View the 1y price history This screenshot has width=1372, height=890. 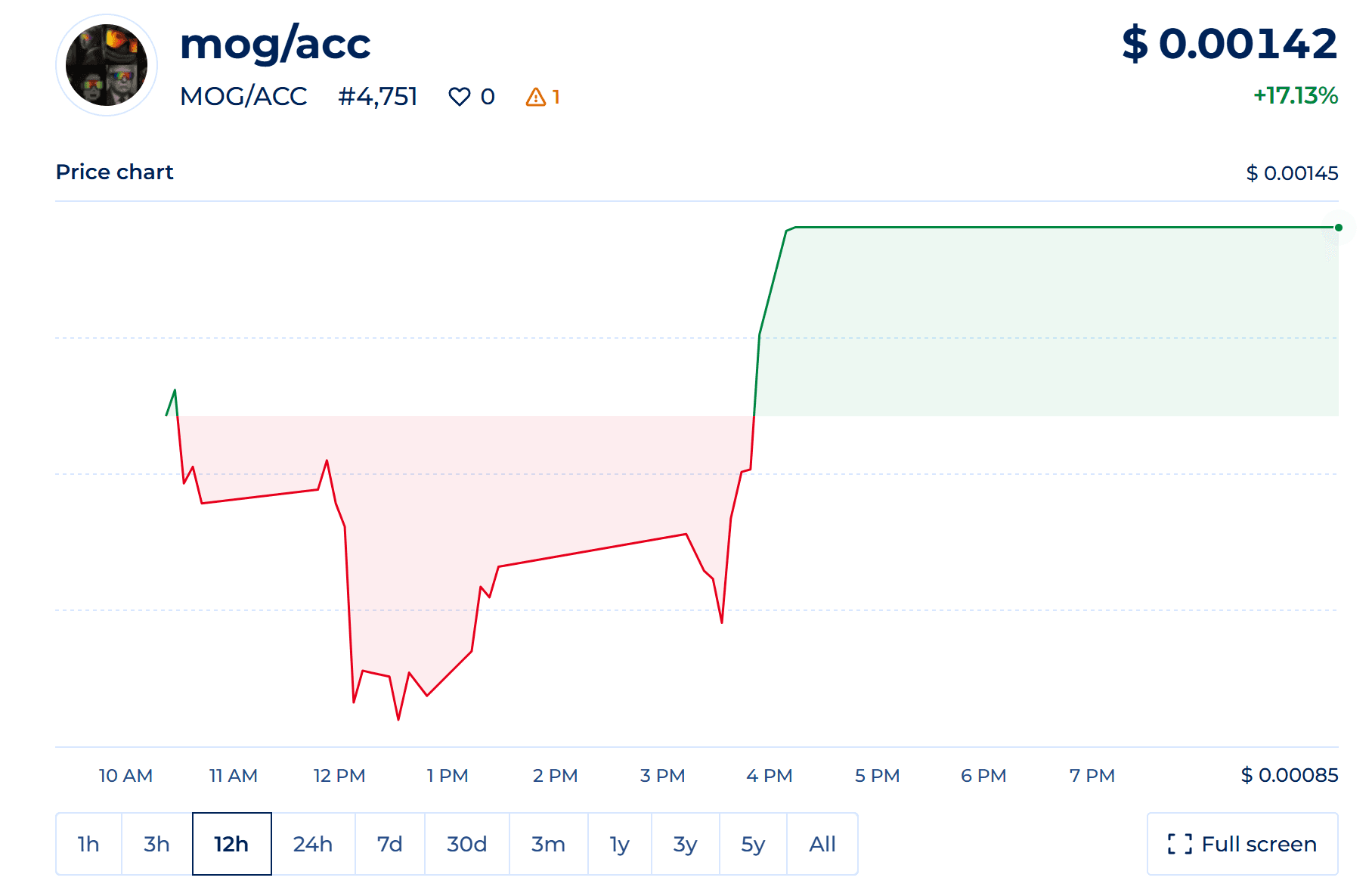[620, 844]
